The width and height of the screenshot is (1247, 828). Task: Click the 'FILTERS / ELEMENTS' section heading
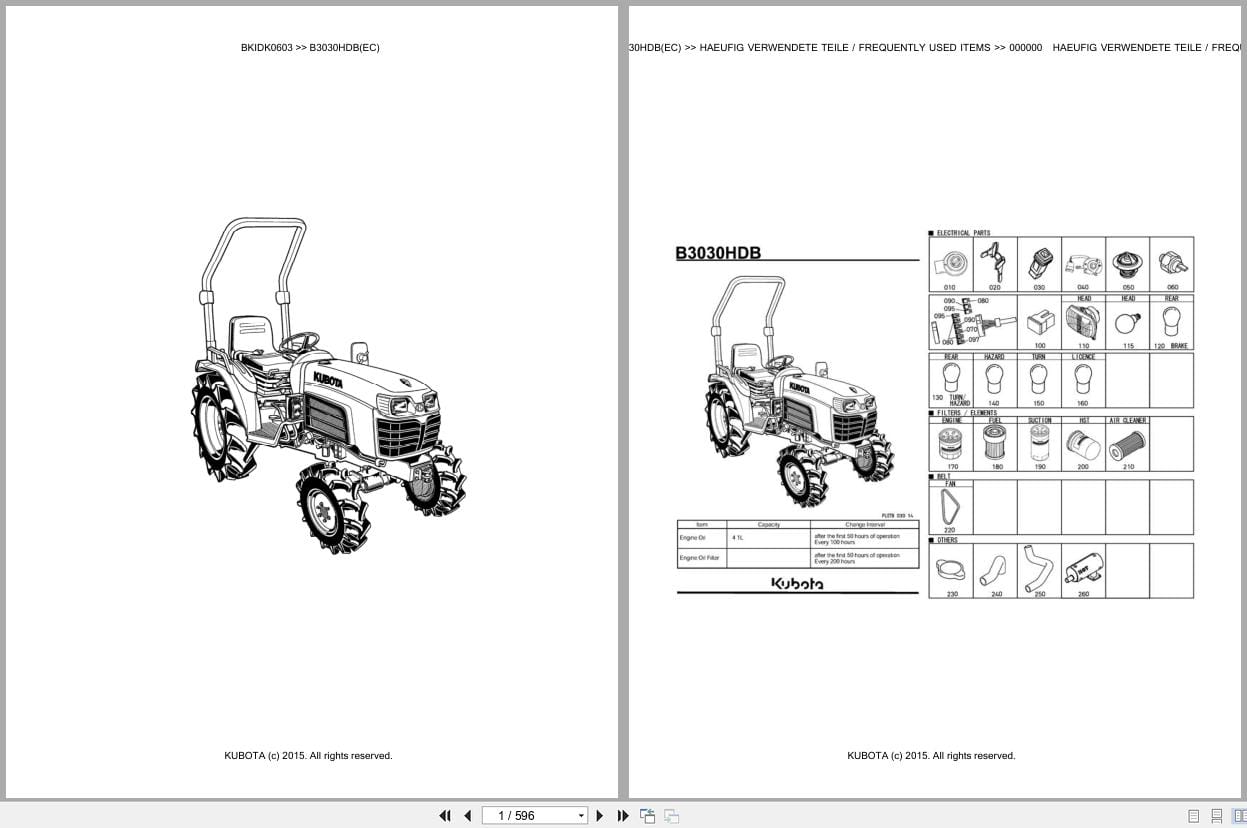pyautogui.click(x=966, y=413)
